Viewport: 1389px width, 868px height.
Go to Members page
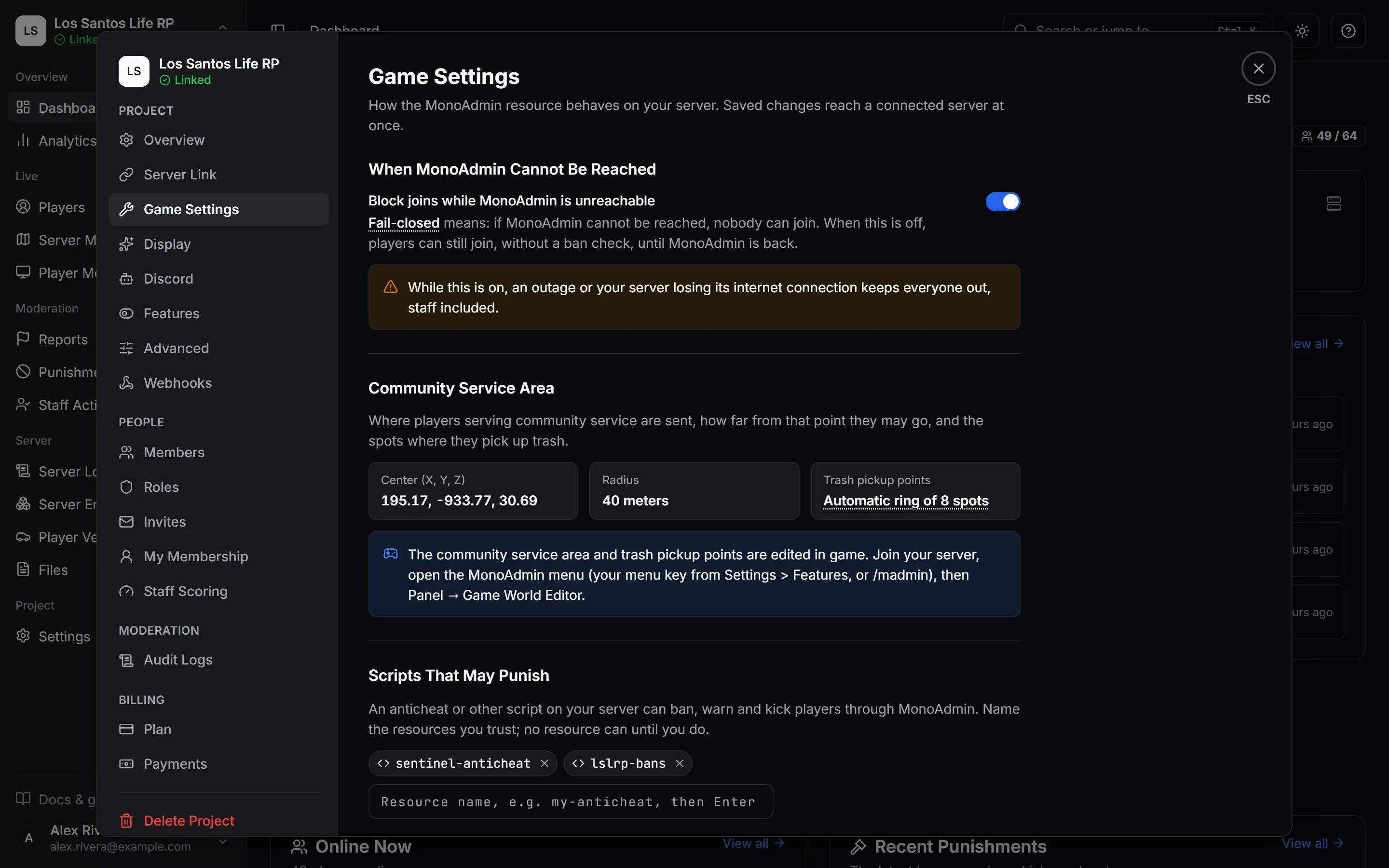coord(218,452)
